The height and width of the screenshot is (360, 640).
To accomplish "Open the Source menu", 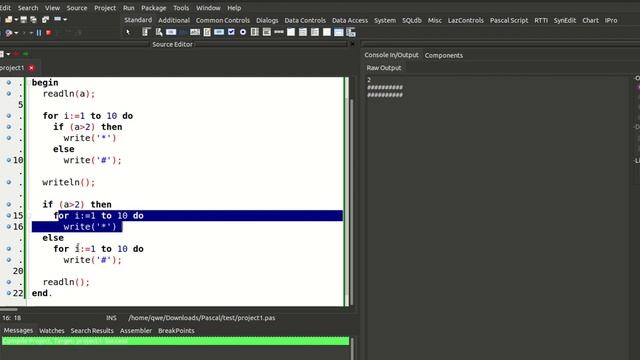I will 77,8.
